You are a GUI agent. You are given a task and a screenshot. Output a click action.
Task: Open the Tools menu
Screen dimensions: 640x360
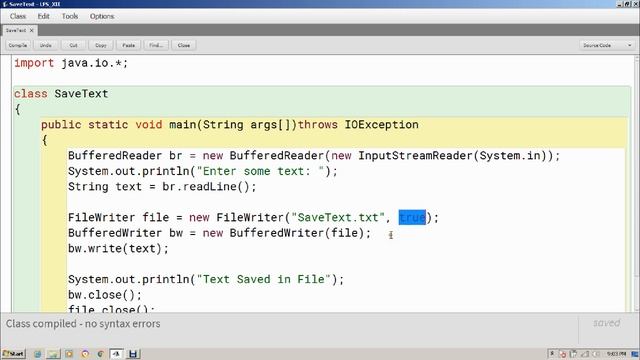coord(70,16)
